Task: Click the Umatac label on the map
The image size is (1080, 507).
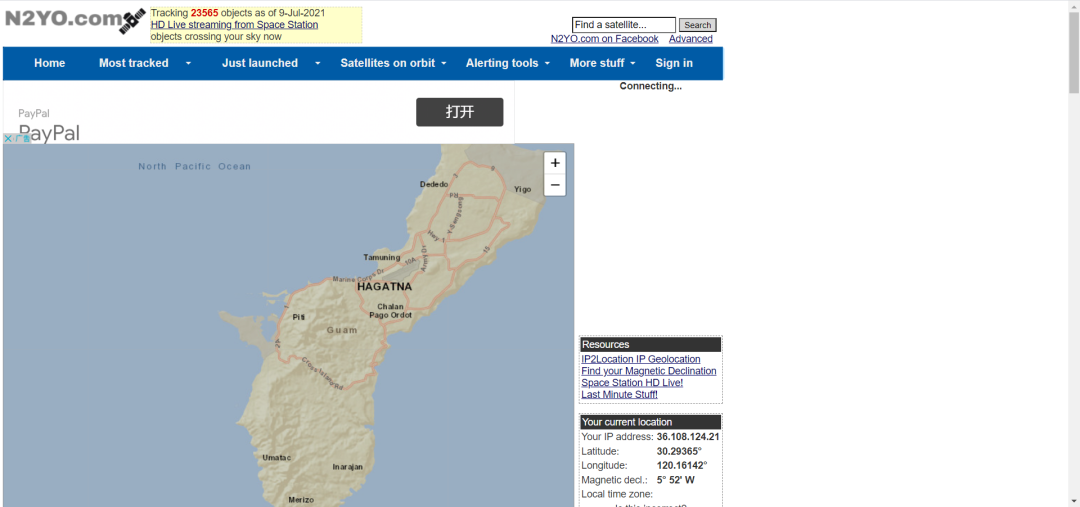Action: 277,457
